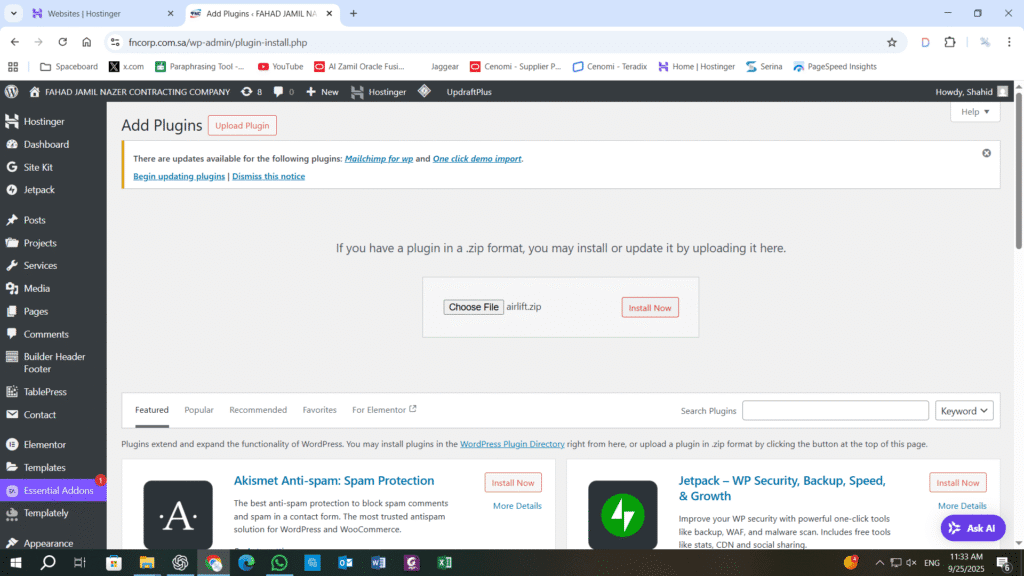Install the Jetpack plugin

click(x=957, y=483)
